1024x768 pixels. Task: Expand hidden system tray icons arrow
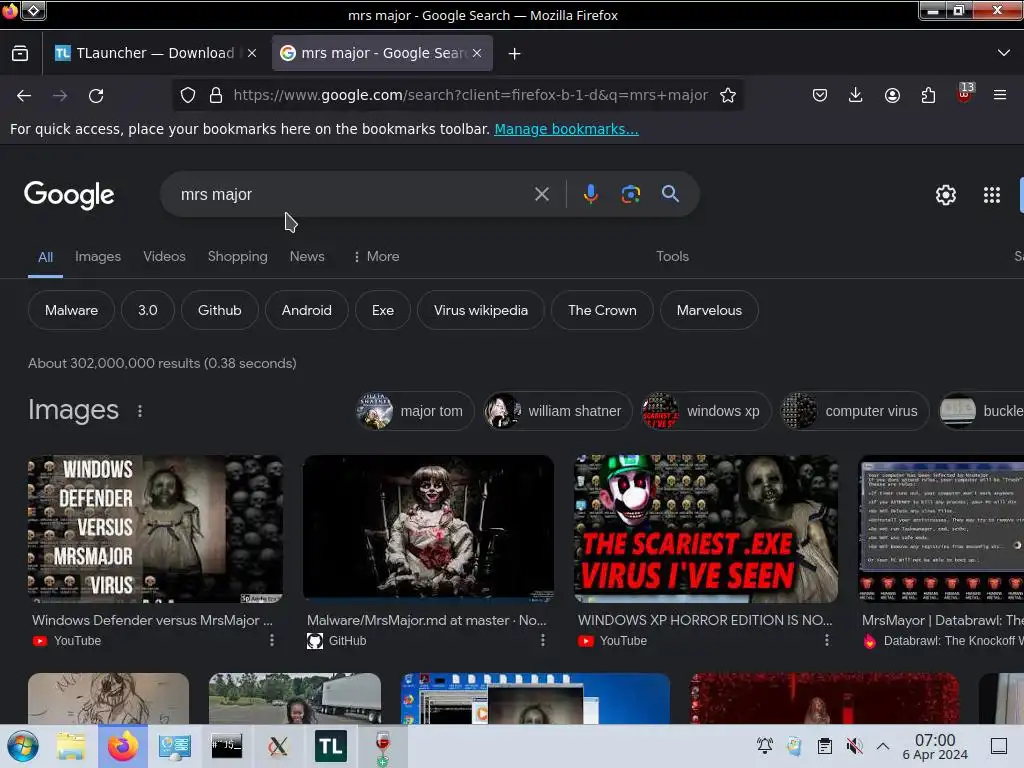click(883, 746)
